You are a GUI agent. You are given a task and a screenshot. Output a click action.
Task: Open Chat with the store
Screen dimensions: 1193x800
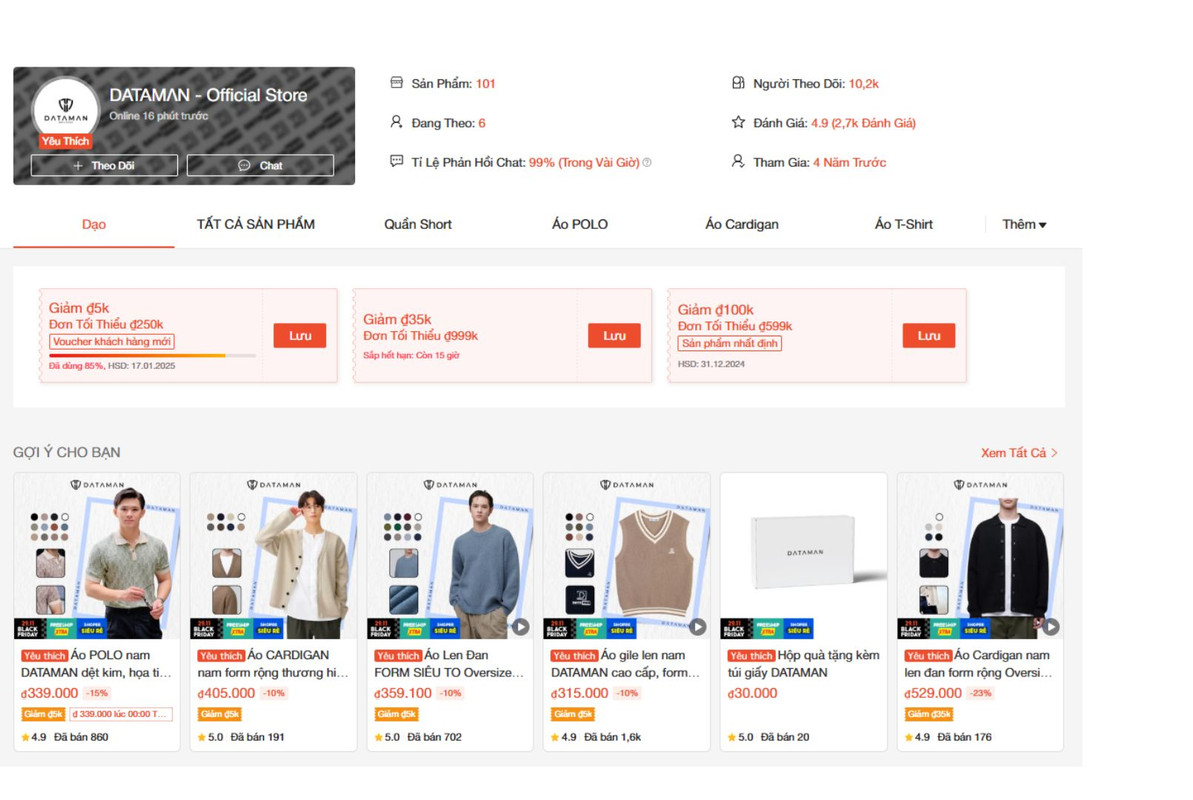coord(260,165)
